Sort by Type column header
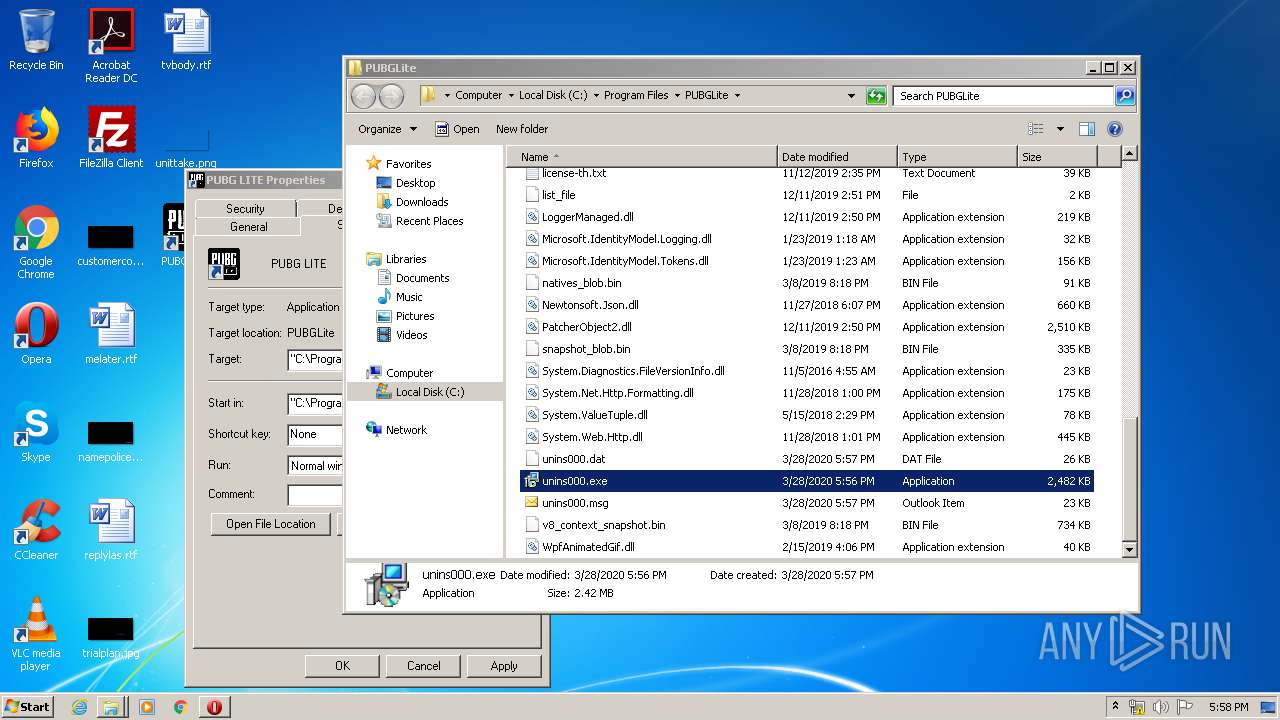The width and height of the screenshot is (1280, 720). click(957, 157)
